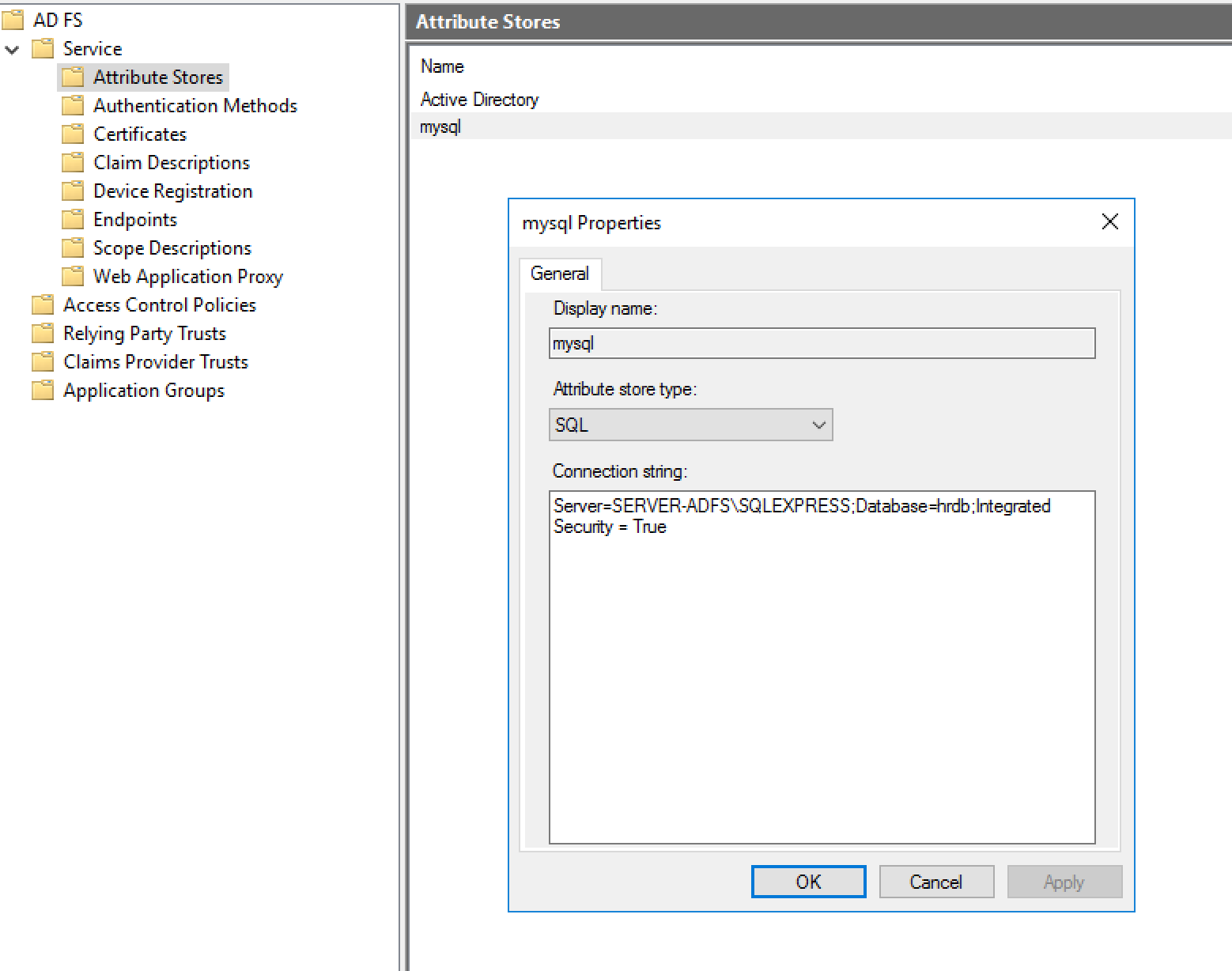Click the Claims Provider Trusts folder icon
The height and width of the screenshot is (971, 1232).
(x=43, y=362)
